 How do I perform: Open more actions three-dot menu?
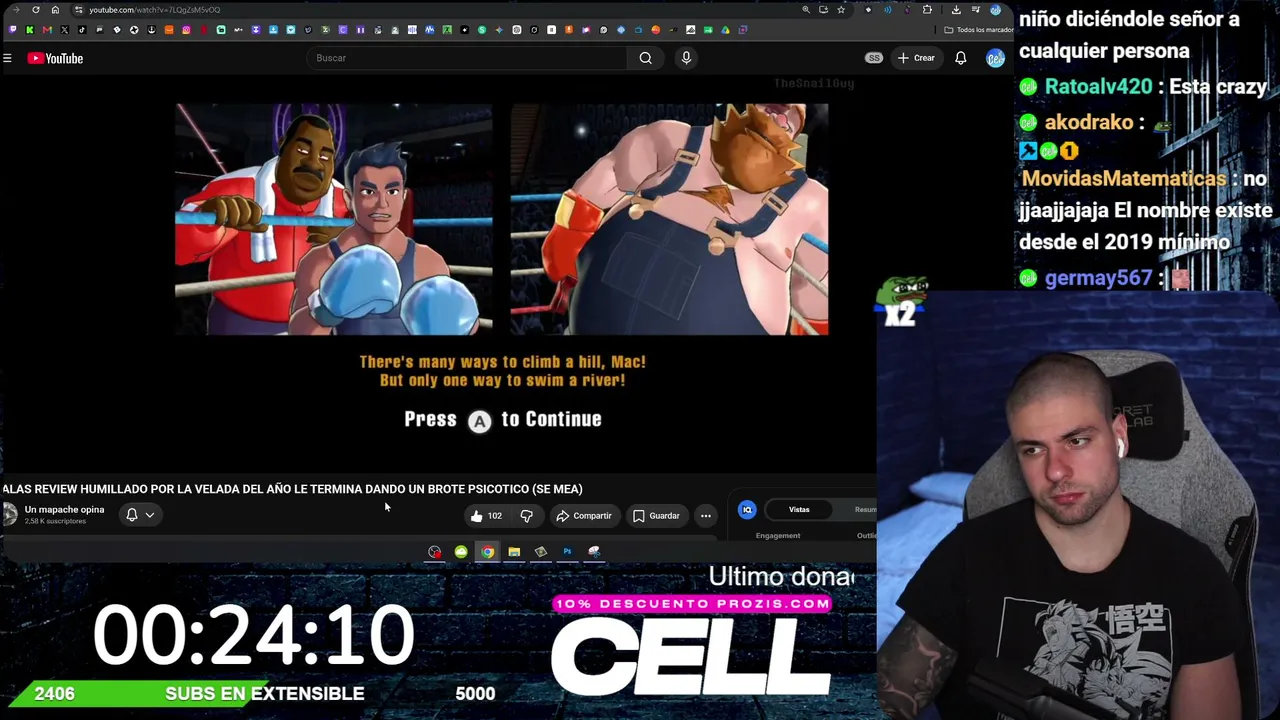click(x=706, y=516)
